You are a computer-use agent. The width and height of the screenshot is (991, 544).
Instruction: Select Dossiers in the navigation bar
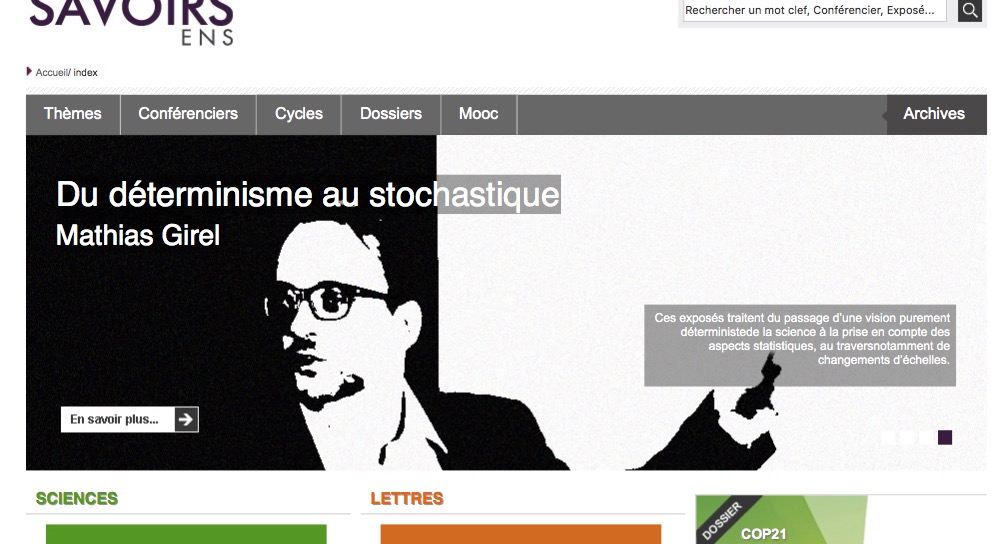coord(391,114)
